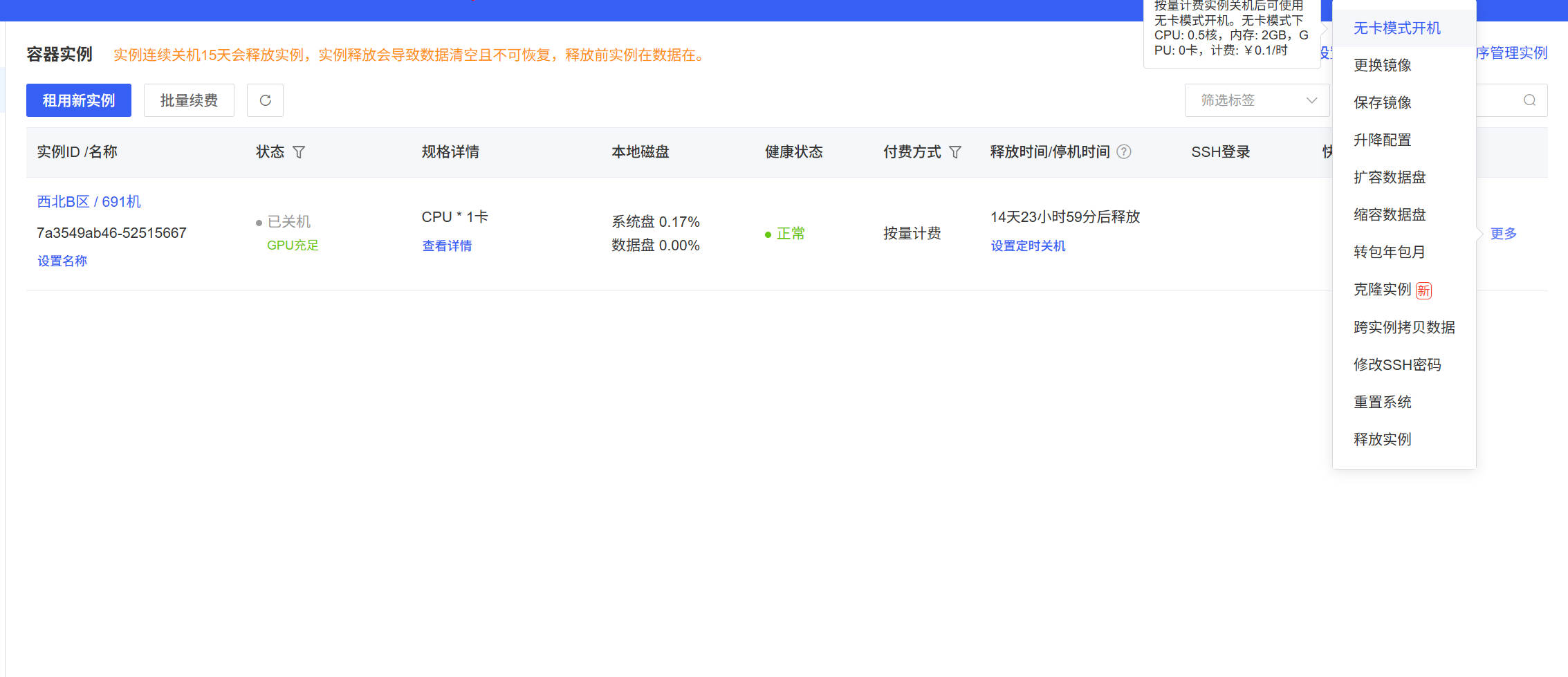
Task: Click the 规格详情 column header
Action: 451,152
